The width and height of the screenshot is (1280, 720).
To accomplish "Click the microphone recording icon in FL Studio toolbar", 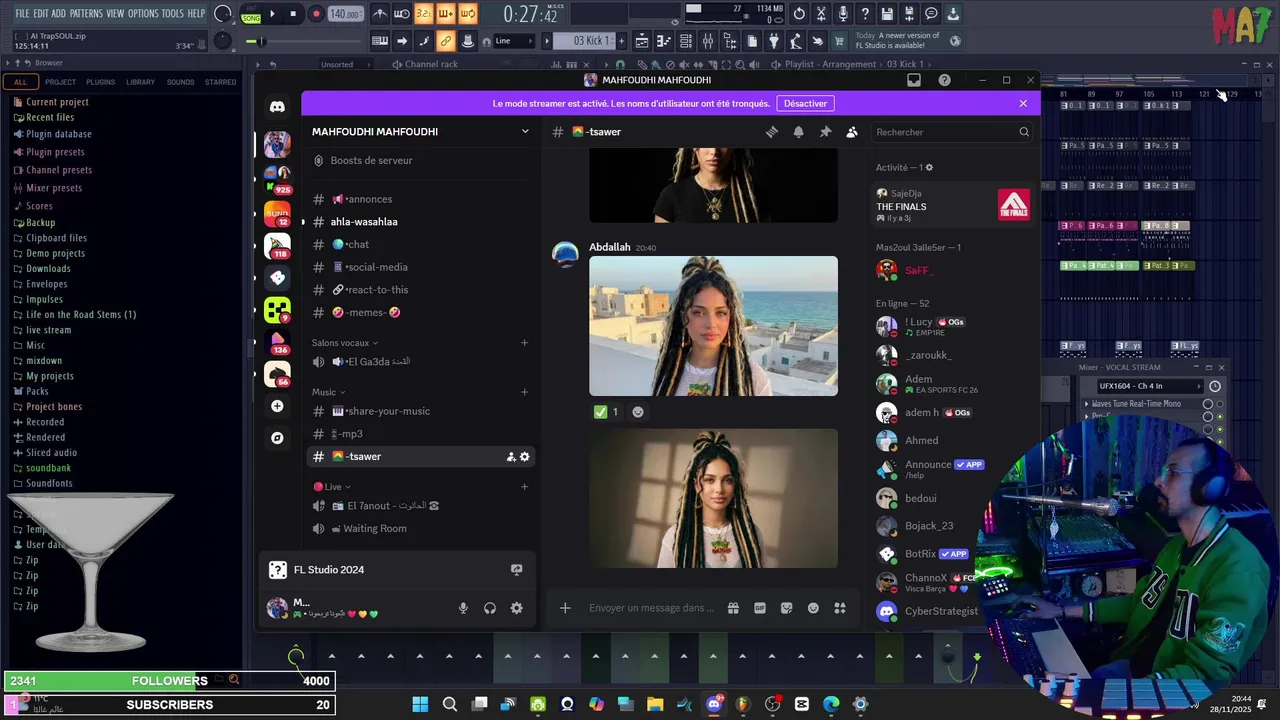I will pyautogui.click(x=843, y=14).
